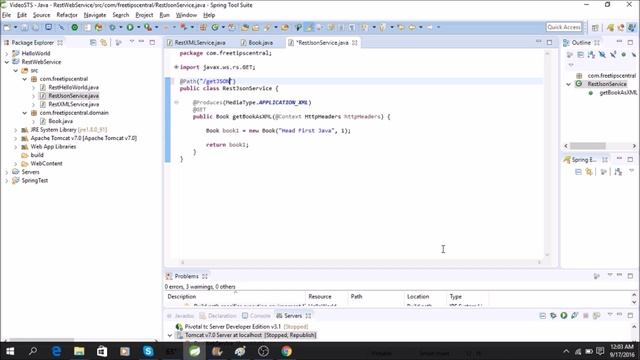Expand the JRE System Library node
The height and width of the screenshot is (360, 640).
point(16,130)
